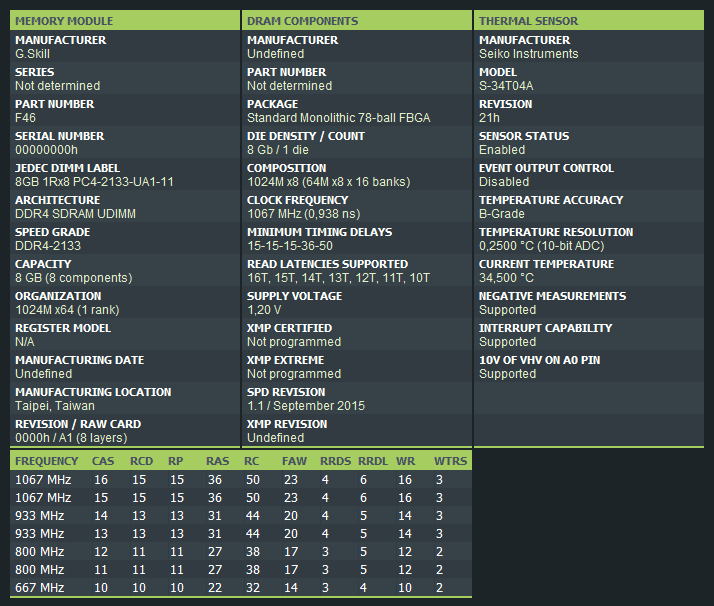Select RC value 32 in 667 MHz row
Image resolution: width=714 pixels, height=606 pixels.
[x=253, y=588]
